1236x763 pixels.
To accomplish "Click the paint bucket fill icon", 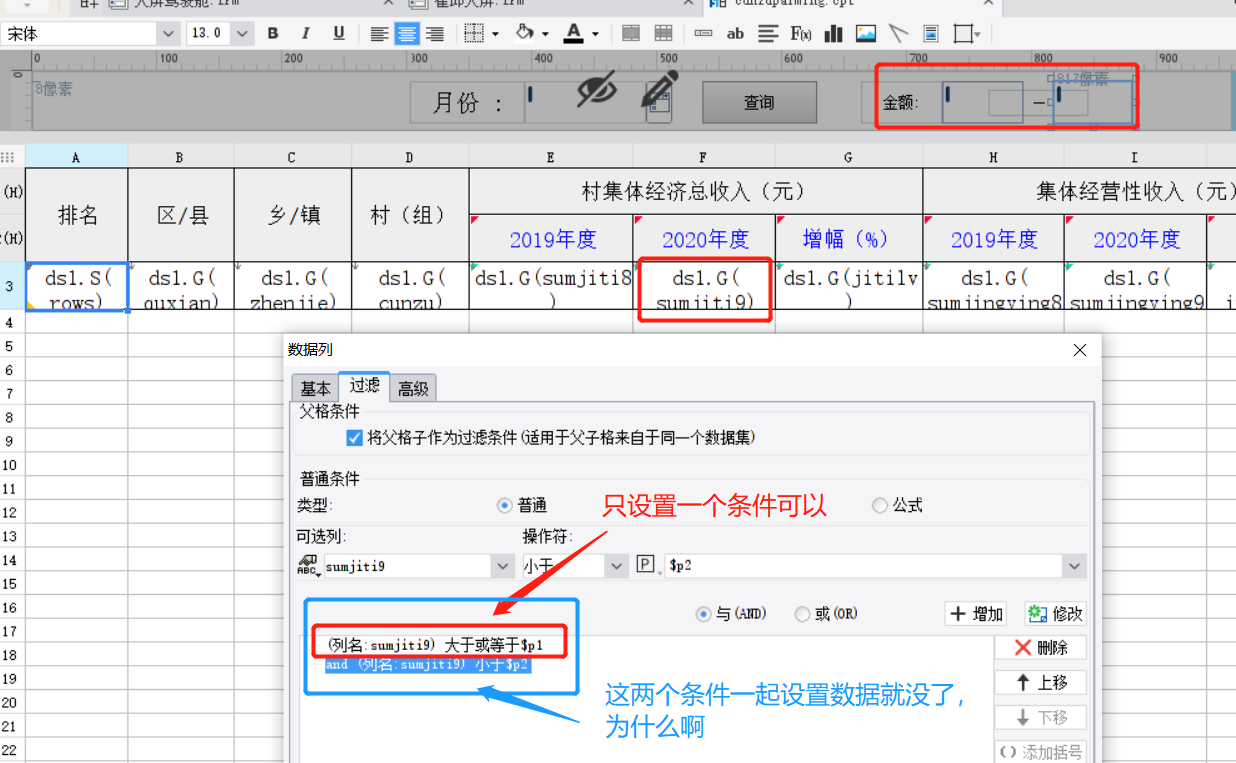I will tap(525, 33).
